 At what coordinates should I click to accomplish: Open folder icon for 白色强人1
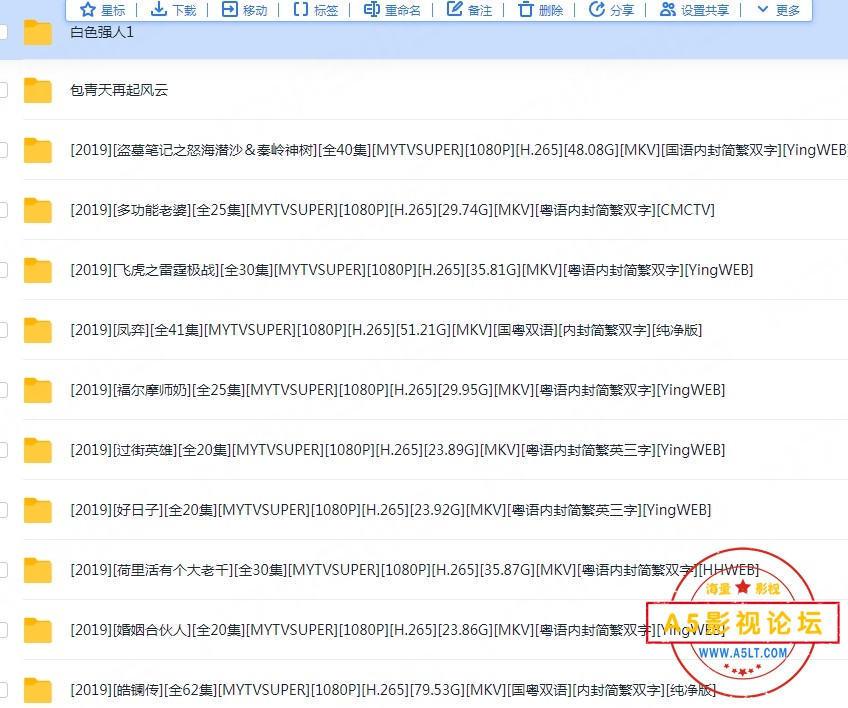click(37, 32)
